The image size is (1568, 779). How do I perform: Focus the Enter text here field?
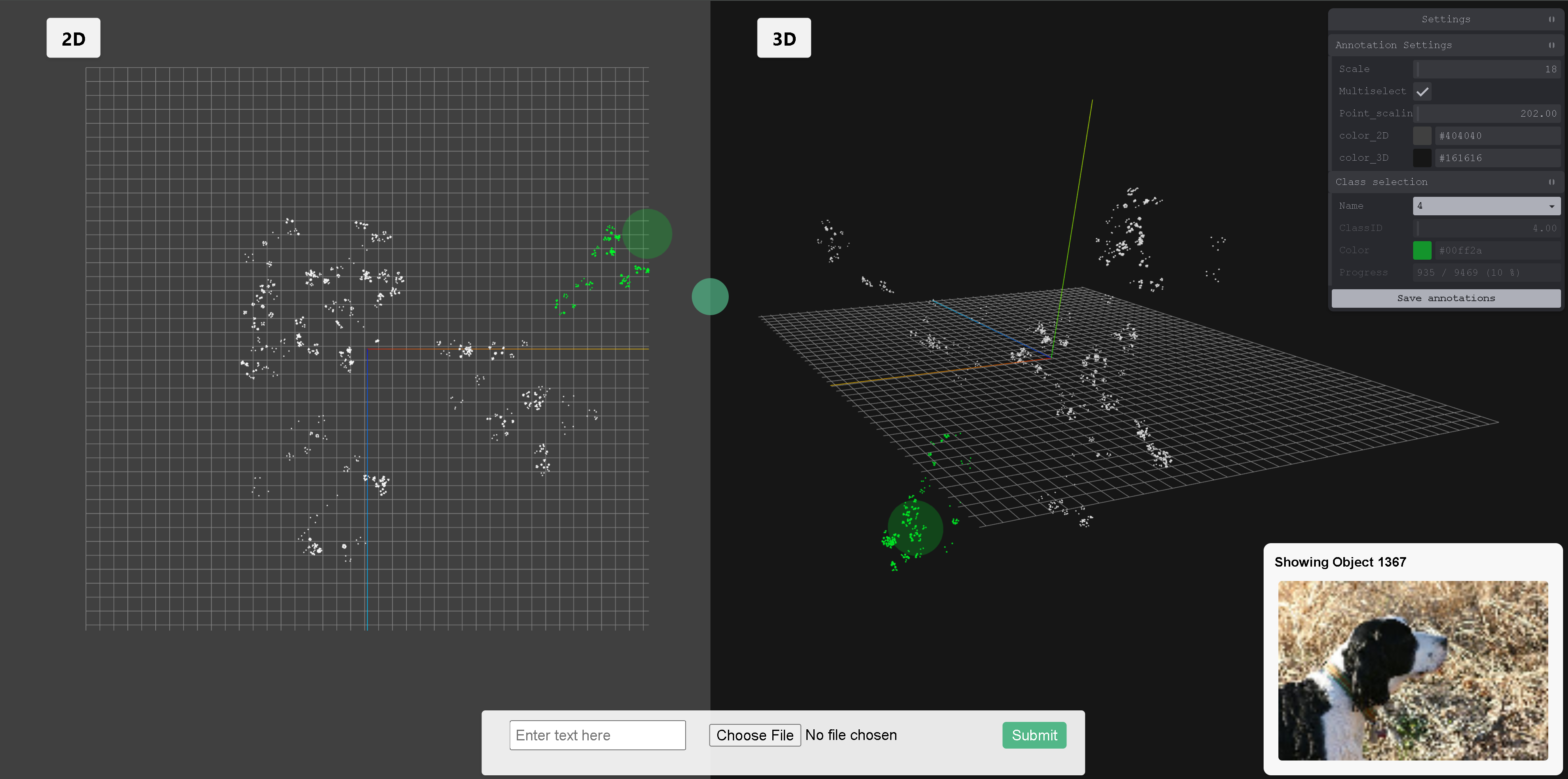point(597,735)
